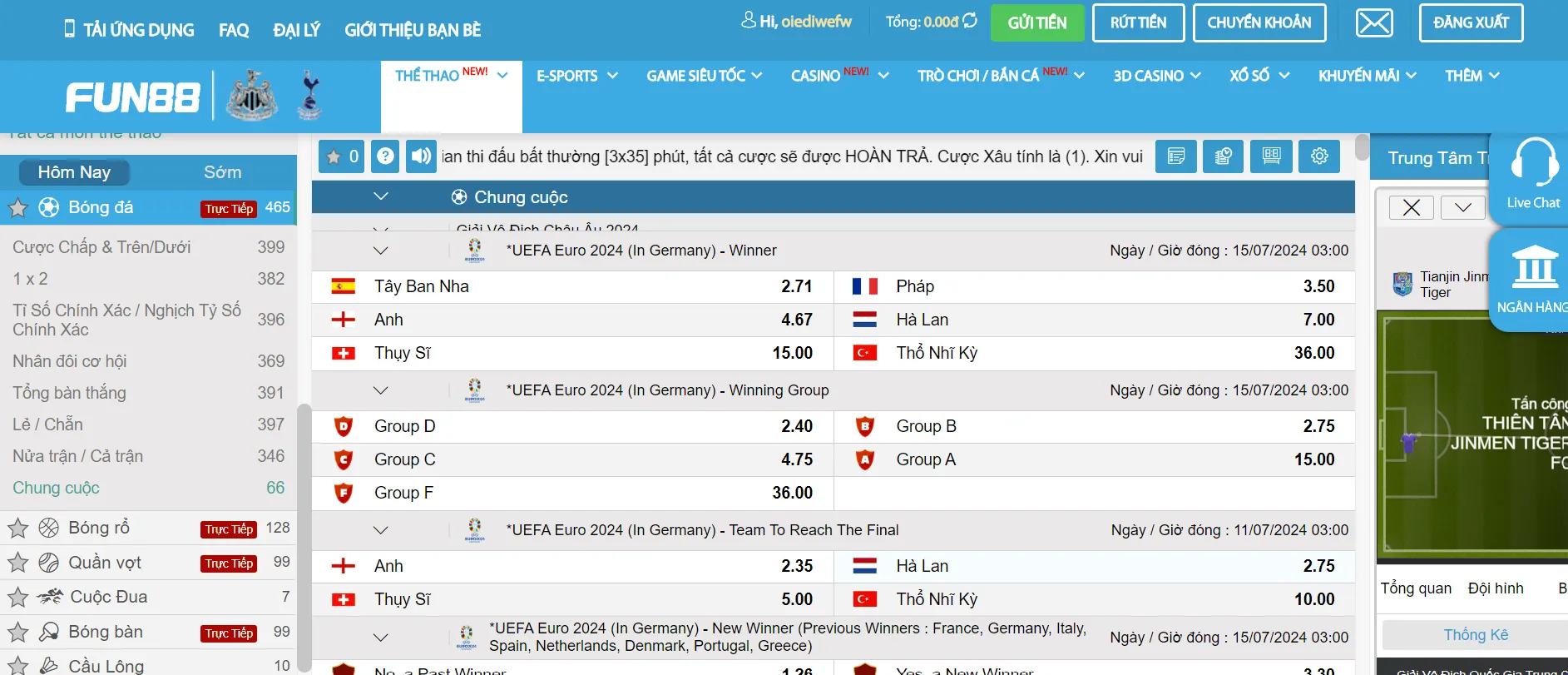Open the help question mark icon
Screen dimensions: 1568x675
point(385,156)
